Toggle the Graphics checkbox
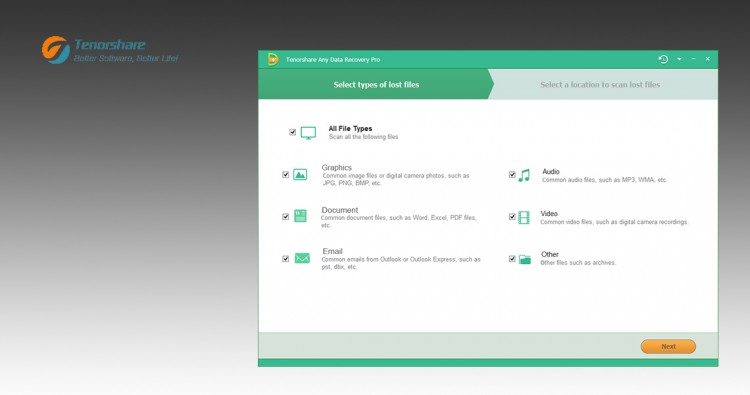Viewport: 750px width, 395px height. tap(286, 175)
